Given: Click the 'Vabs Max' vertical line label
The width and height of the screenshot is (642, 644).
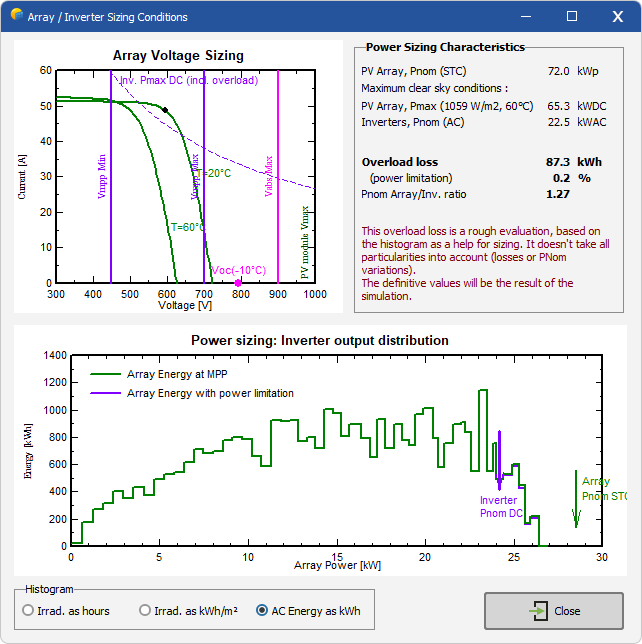Looking at the screenshot, I should click(x=268, y=176).
